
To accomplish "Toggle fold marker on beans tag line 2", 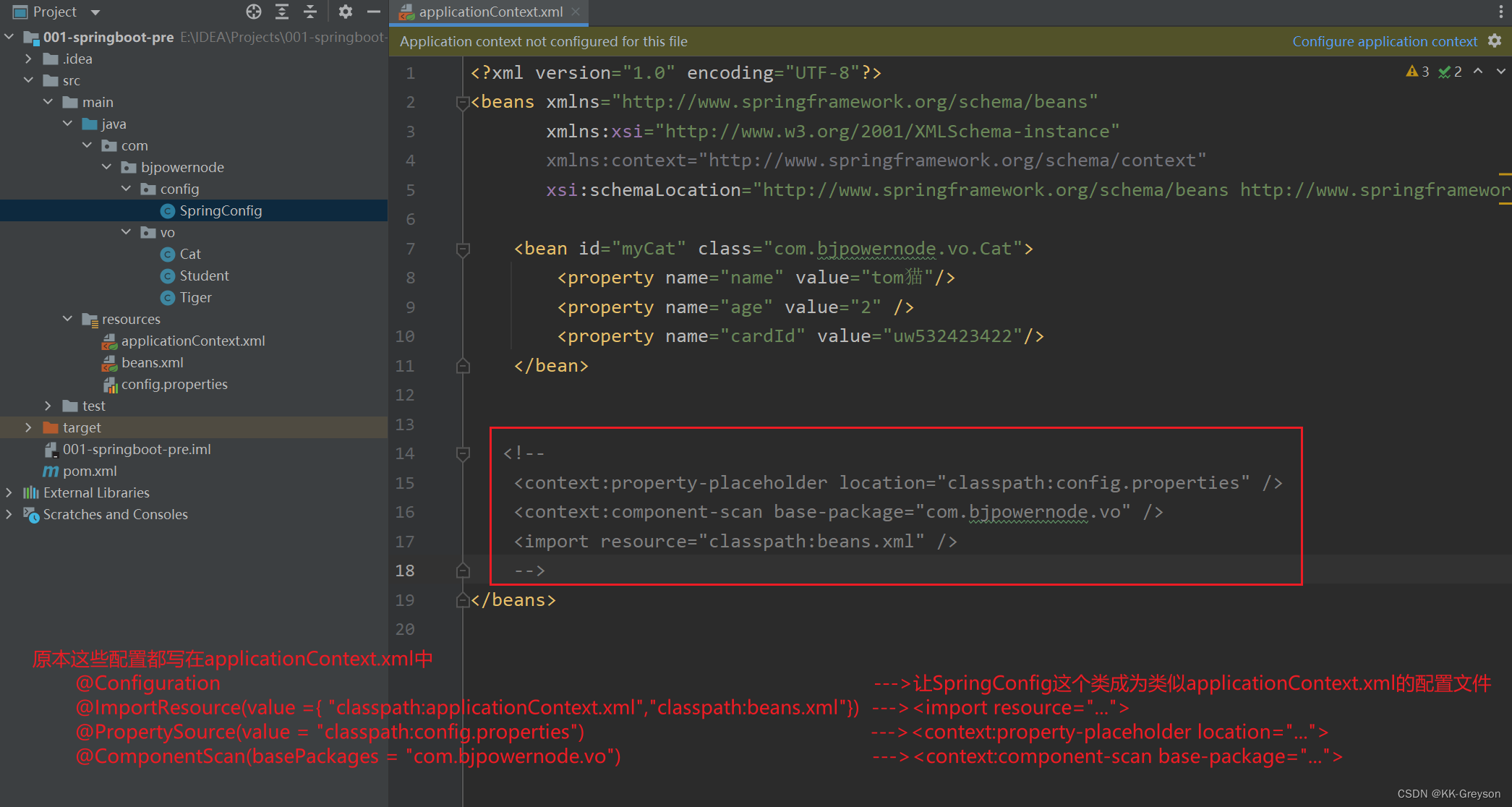I will pyautogui.click(x=463, y=103).
